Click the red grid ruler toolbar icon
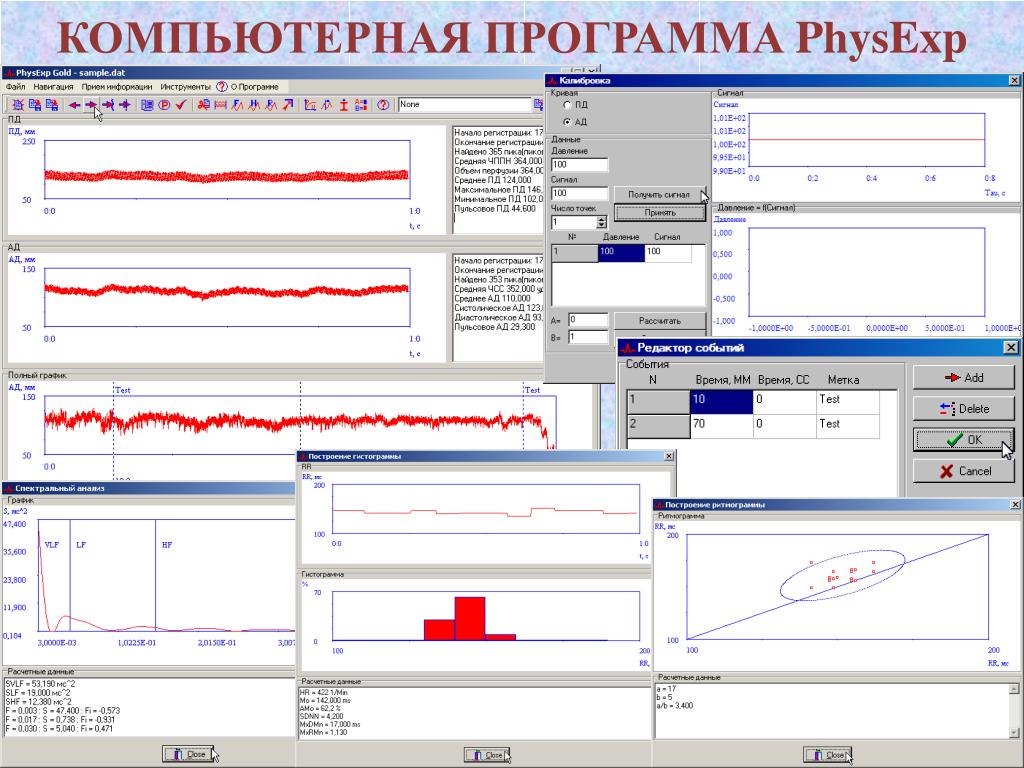1024x768 pixels. 220,104
